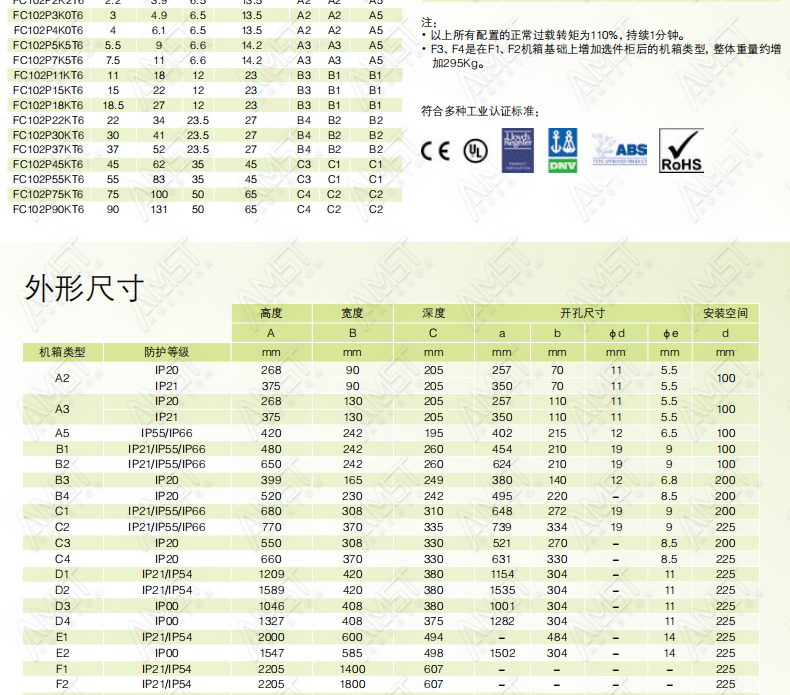
Task: Click the 安装空间 column header
Action: point(726,313)
